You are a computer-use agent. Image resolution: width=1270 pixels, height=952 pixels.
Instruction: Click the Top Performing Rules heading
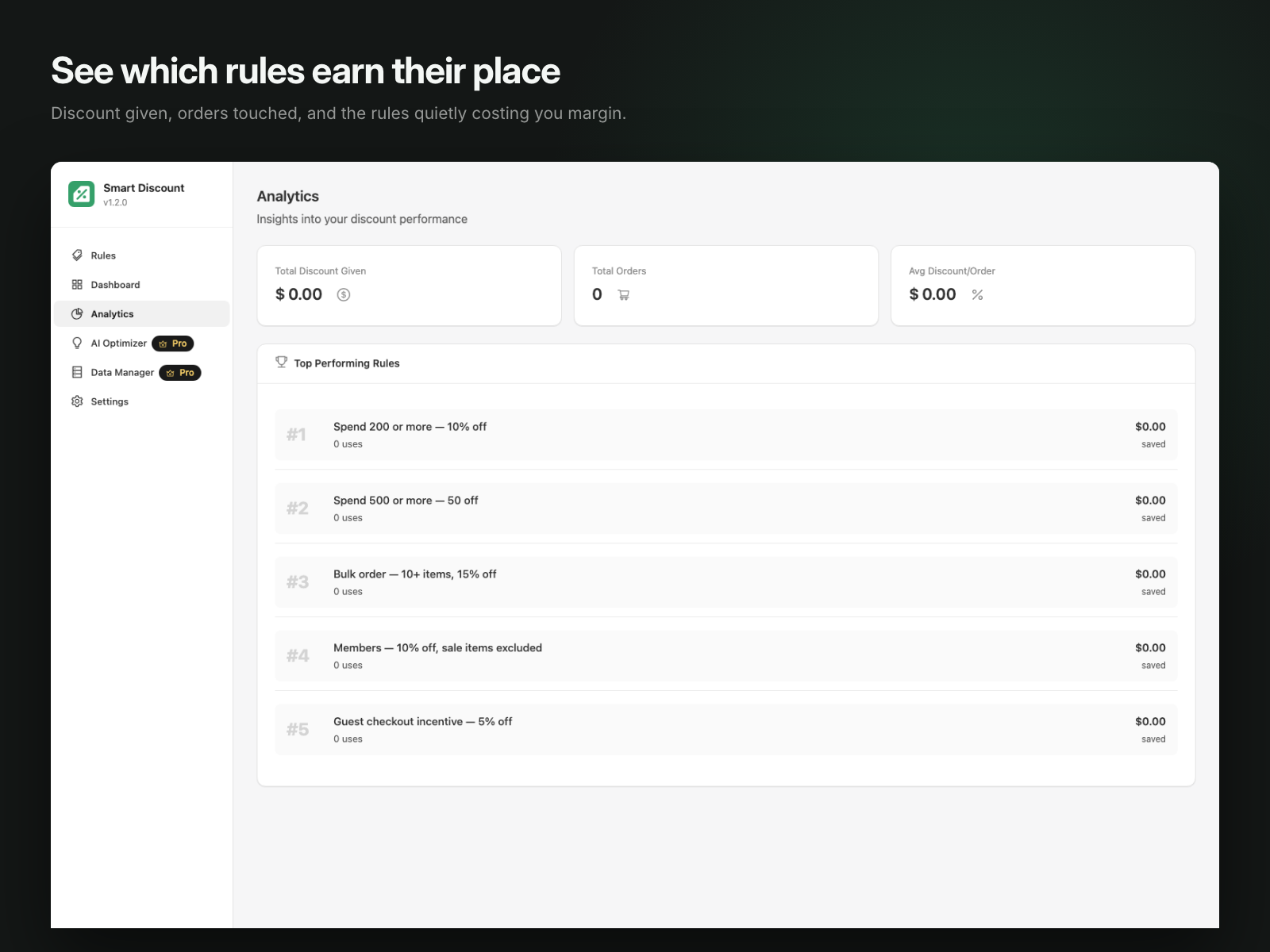click(347, 363)
